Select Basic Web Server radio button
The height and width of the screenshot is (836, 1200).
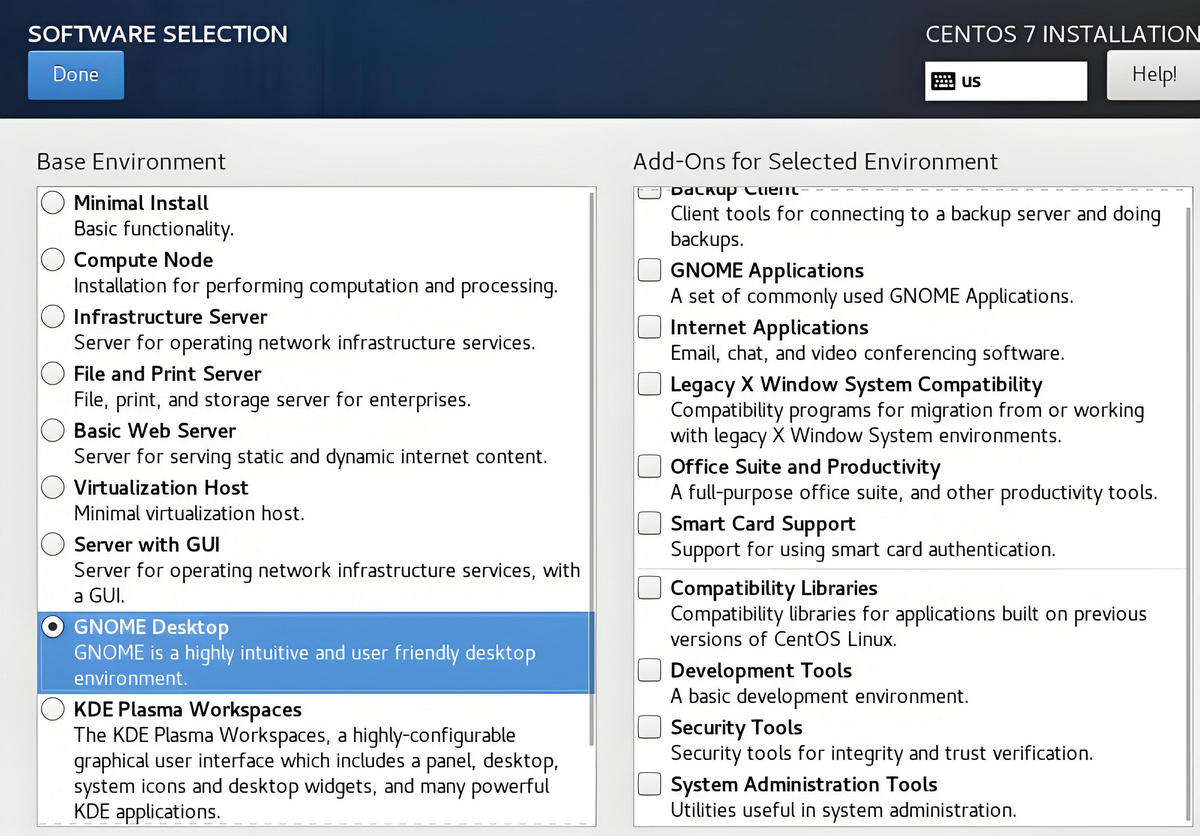53,431
